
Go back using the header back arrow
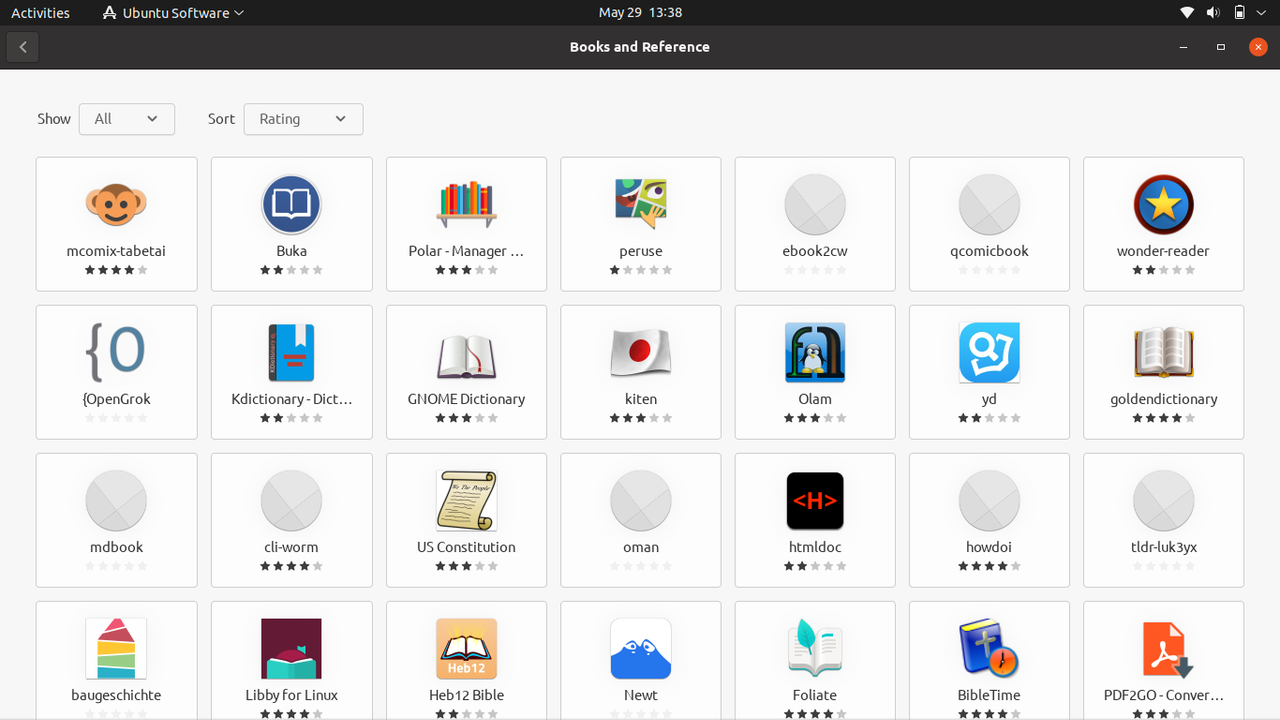(23, 47)
